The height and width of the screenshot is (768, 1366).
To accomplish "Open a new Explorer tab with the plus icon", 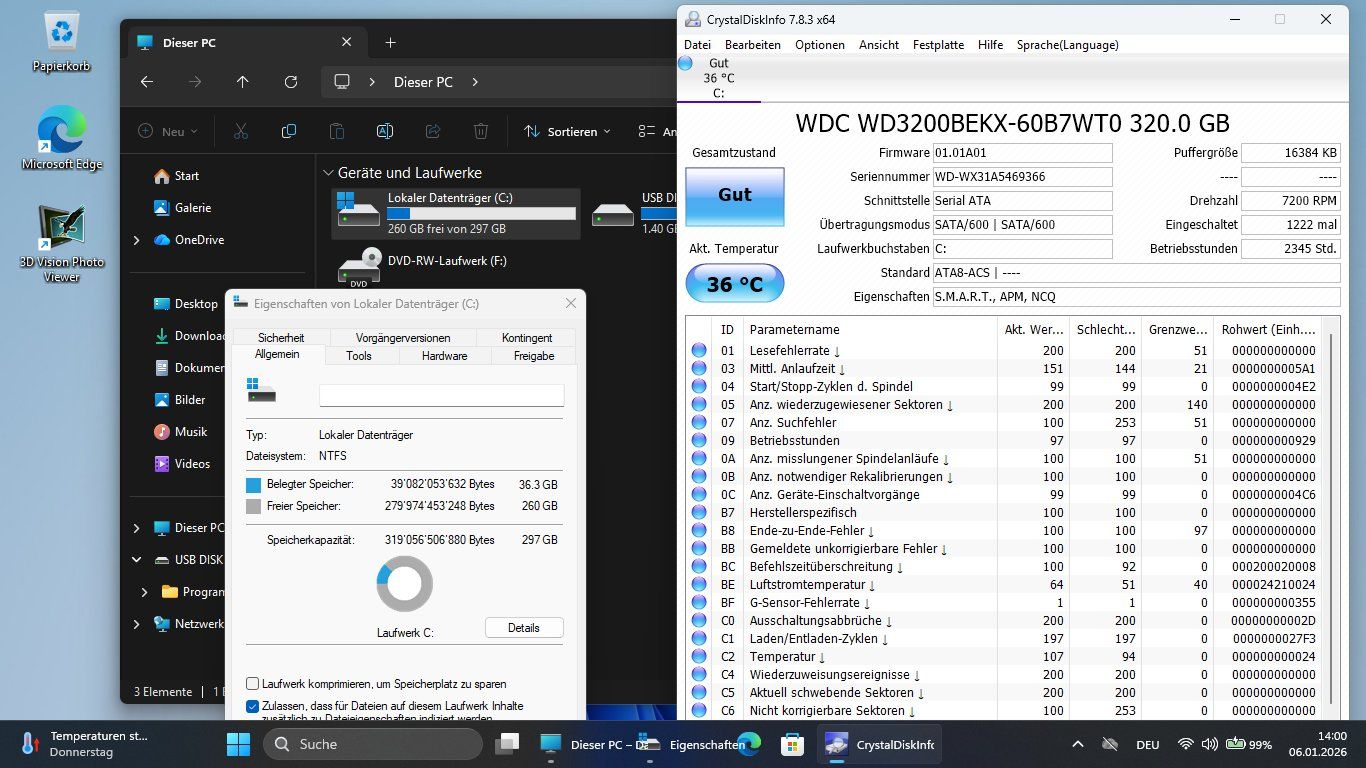I will coord(391,42).
